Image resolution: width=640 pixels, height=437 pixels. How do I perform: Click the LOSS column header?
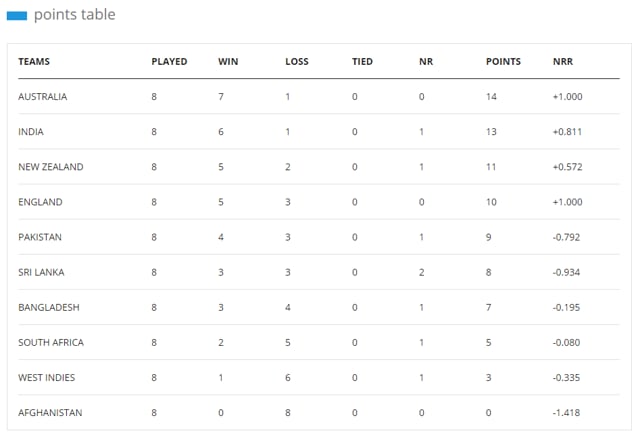tap(297, 62)
